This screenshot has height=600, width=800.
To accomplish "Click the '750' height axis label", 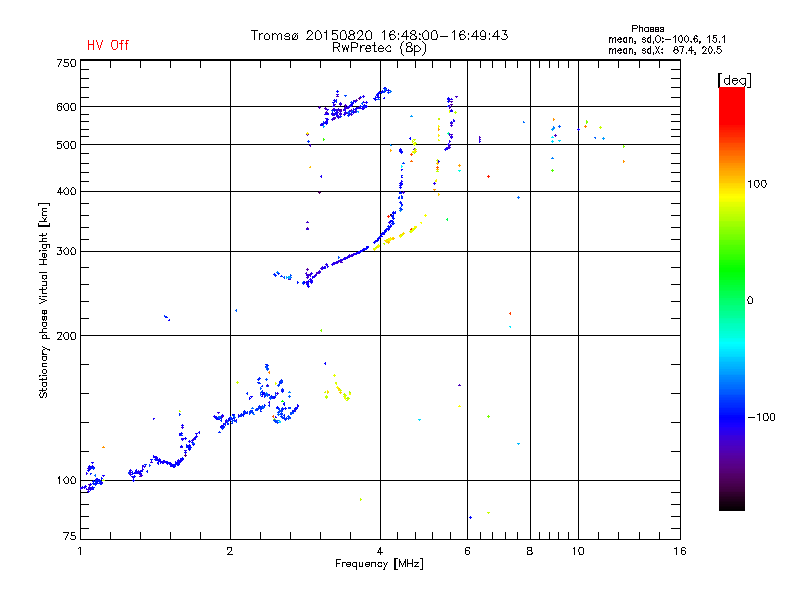I will [66, 63].
